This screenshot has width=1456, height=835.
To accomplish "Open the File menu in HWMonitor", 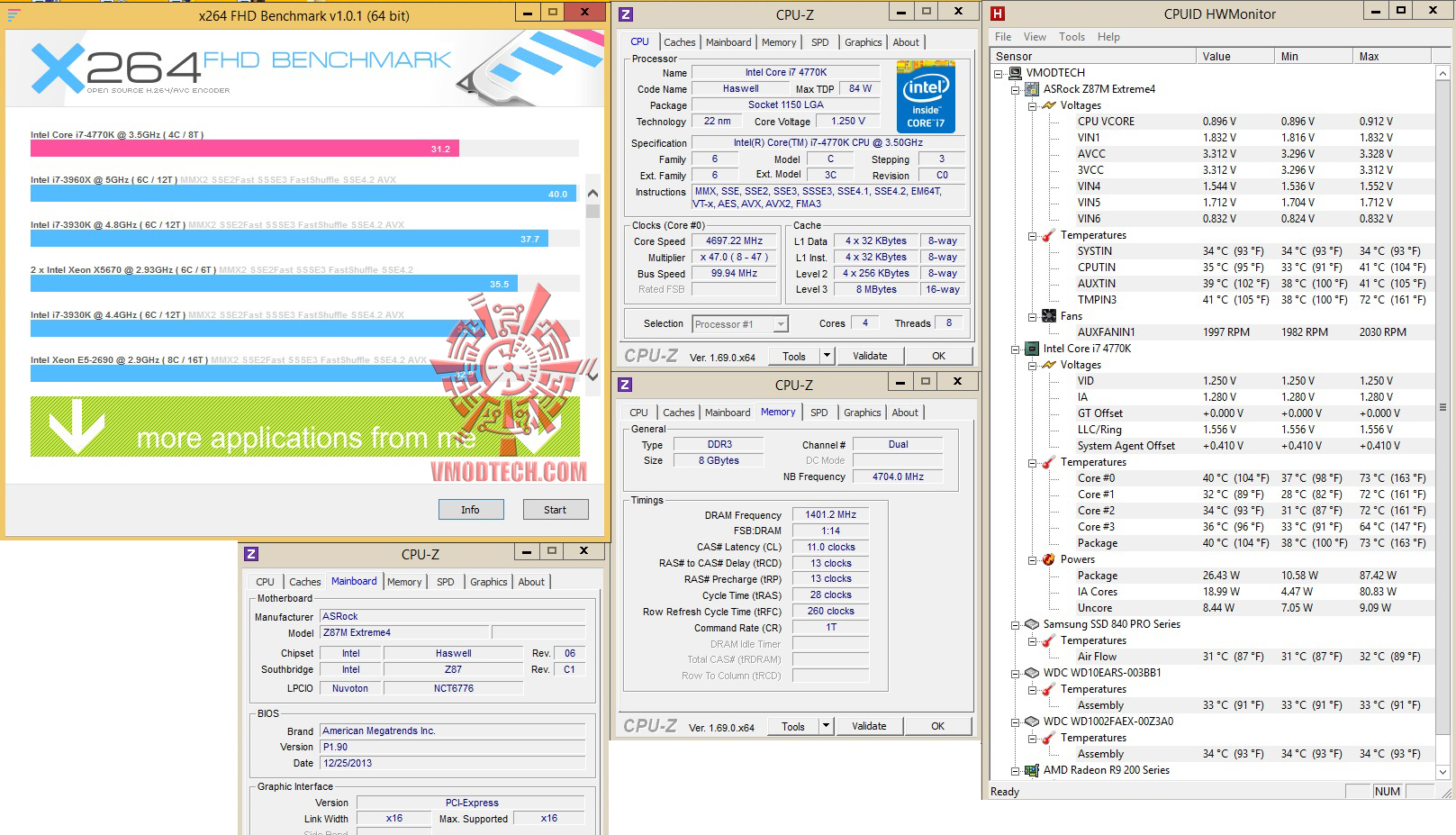I will point(1003,37).
